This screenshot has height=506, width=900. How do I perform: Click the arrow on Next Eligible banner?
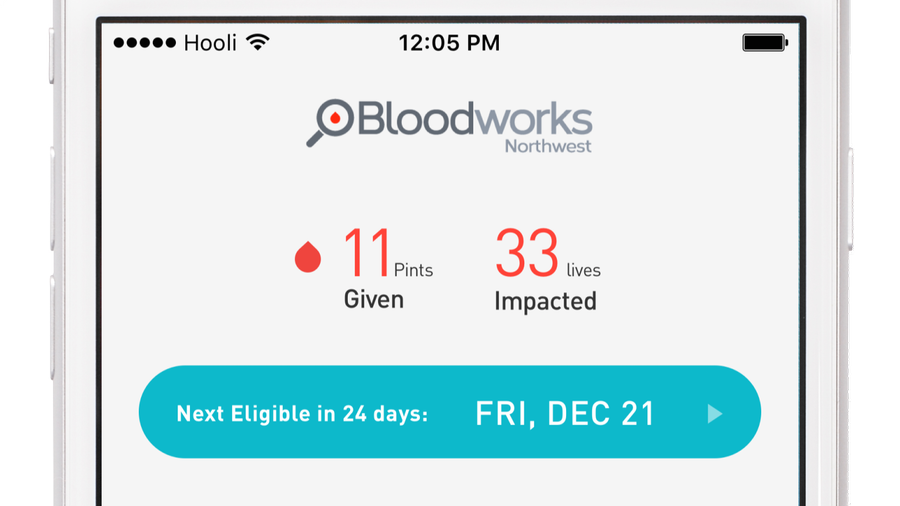[x=714, y=413]
